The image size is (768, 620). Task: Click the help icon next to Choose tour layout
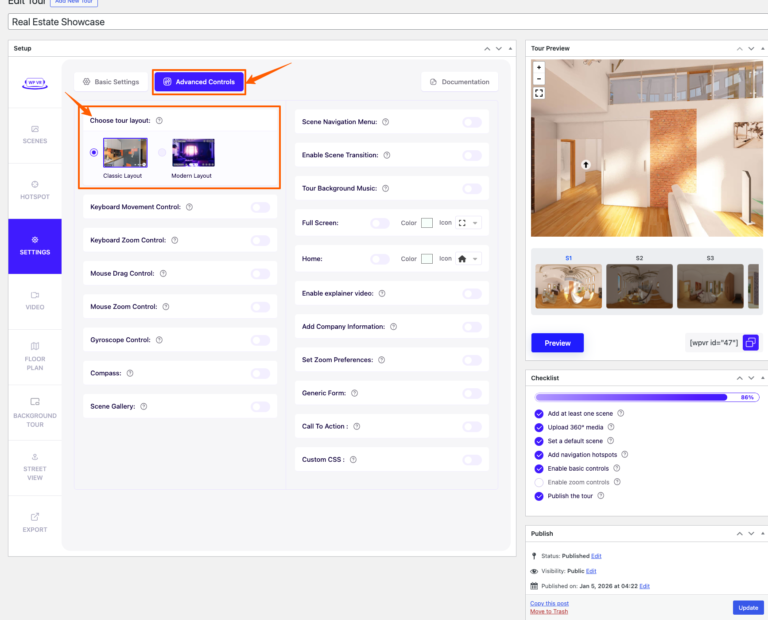click(x=159, y=120)
